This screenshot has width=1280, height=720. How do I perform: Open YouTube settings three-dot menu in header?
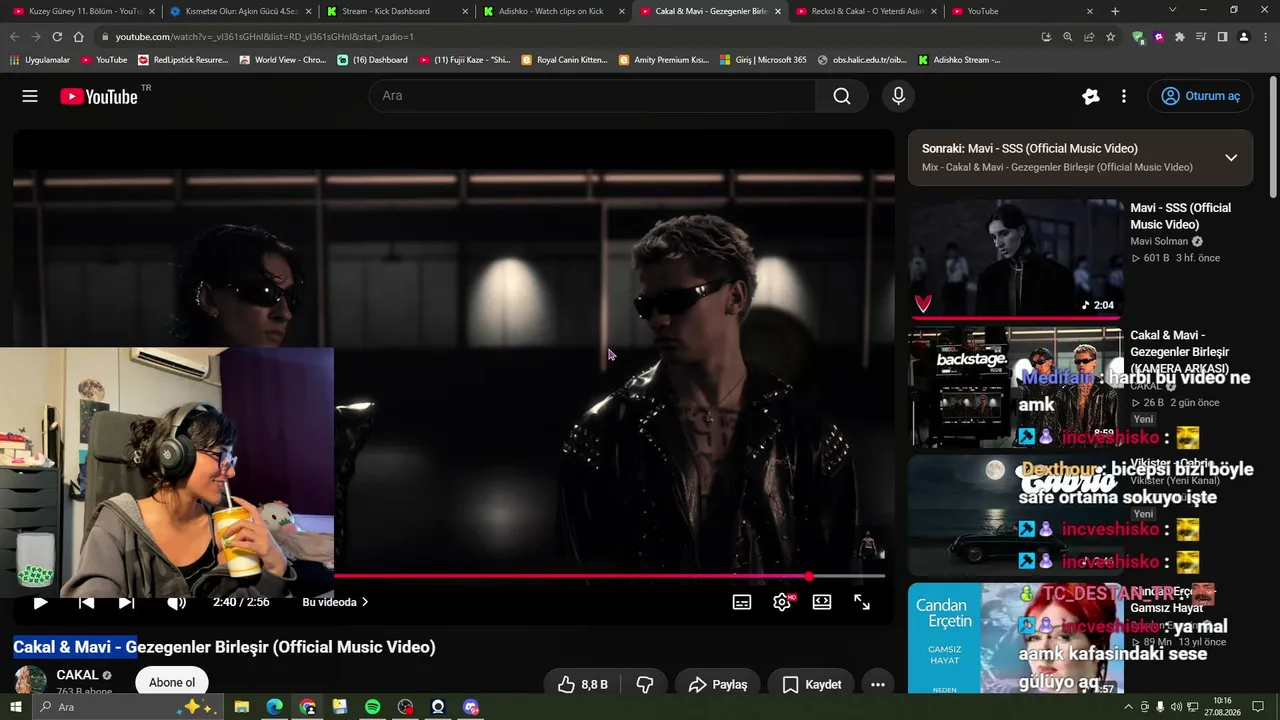click(1124, 96)
